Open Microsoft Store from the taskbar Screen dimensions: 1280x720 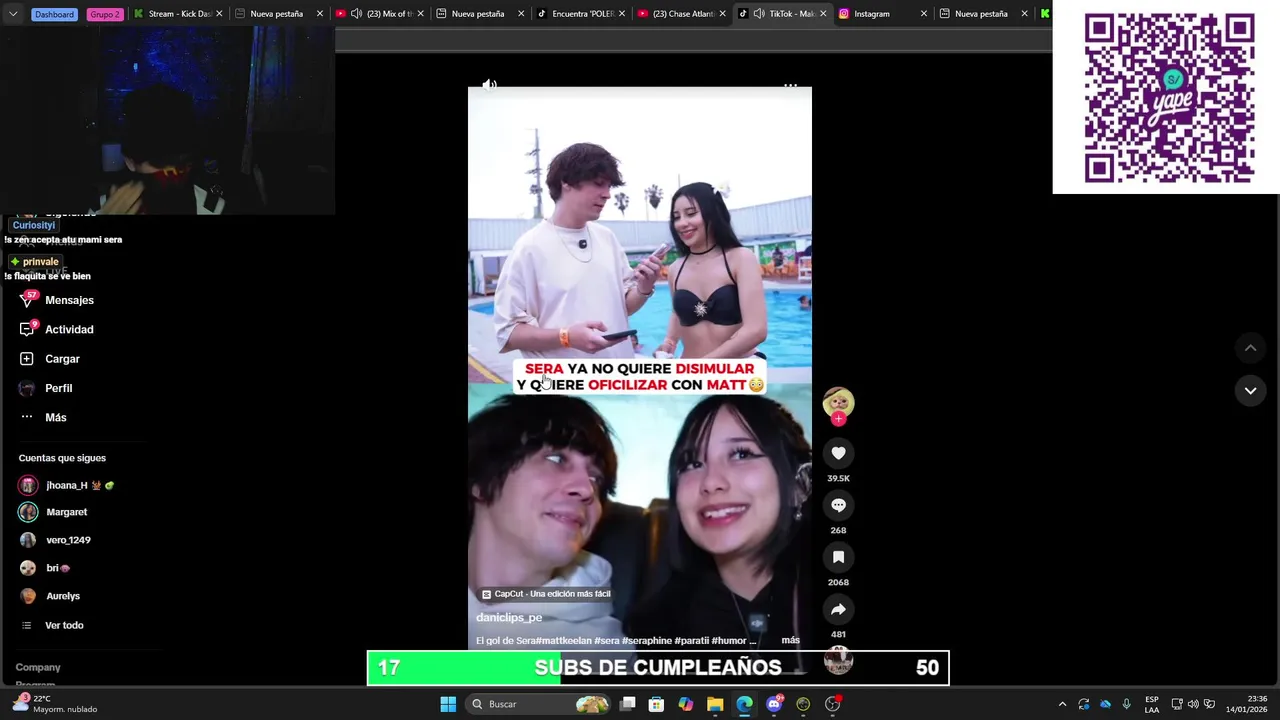(x=656, y=704)
